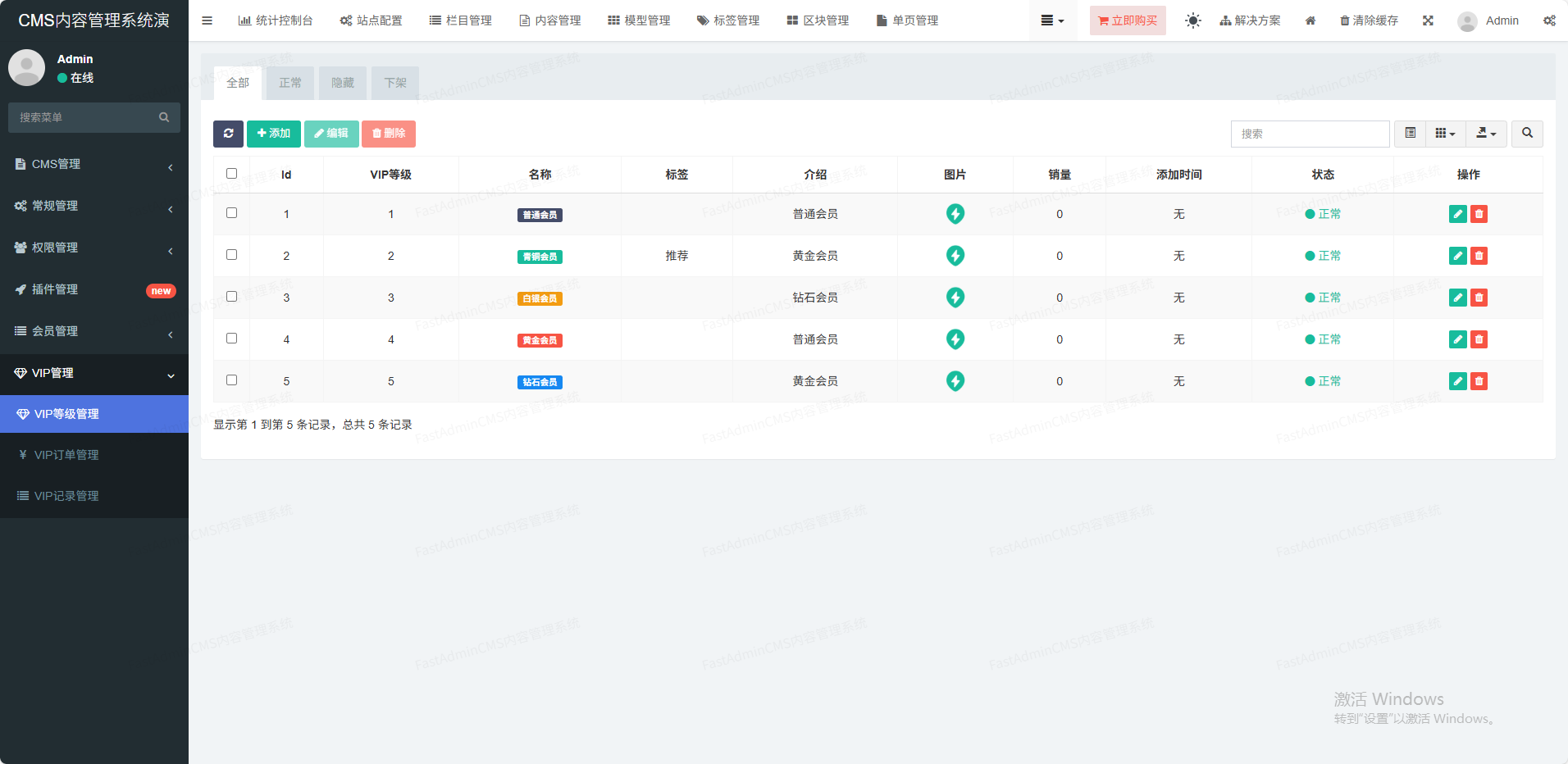Toggle the table card view icon

1410,134
